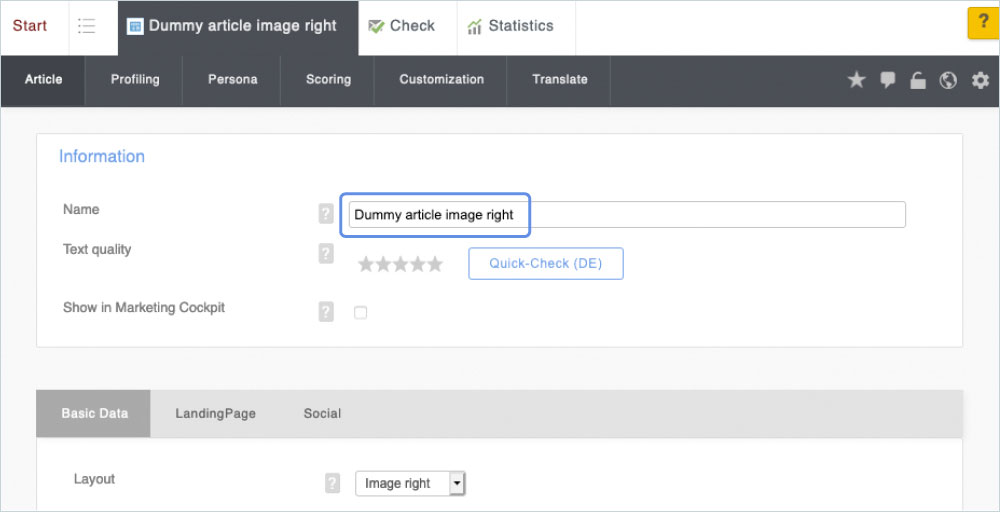Open the Layout dropdown showing Image right
The height and width of the screenshot is (512, 1000).
pos(410,483)
